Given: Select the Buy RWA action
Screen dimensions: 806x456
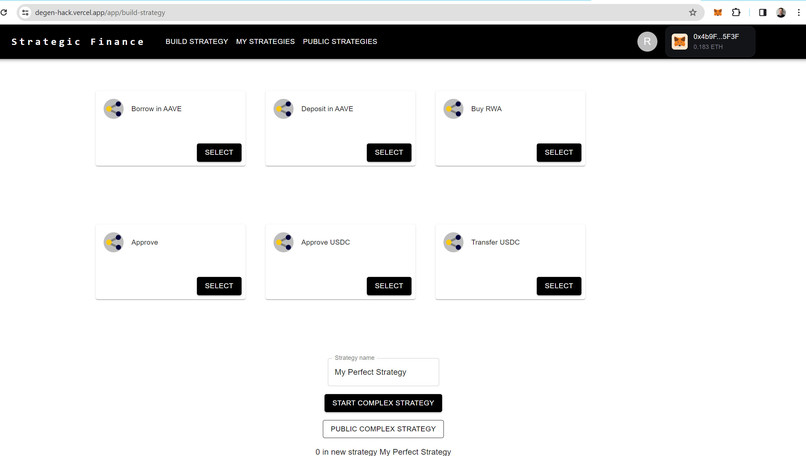Looking at the screenshot, I should coord(559,152).
